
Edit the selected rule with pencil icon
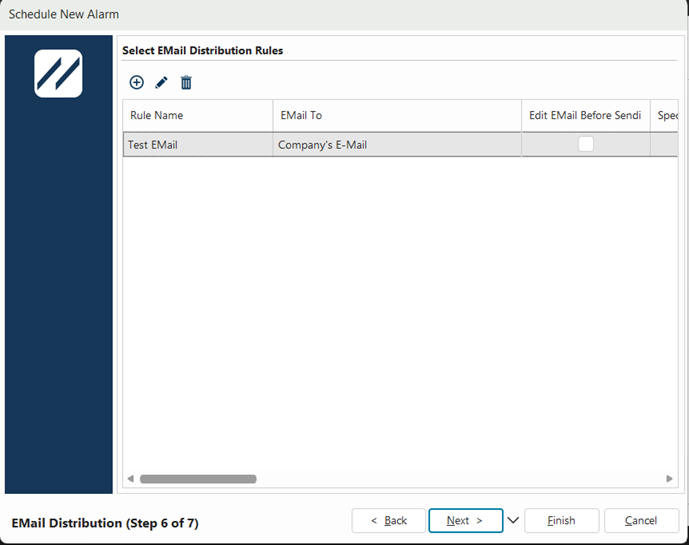click(x=161, y=82)
